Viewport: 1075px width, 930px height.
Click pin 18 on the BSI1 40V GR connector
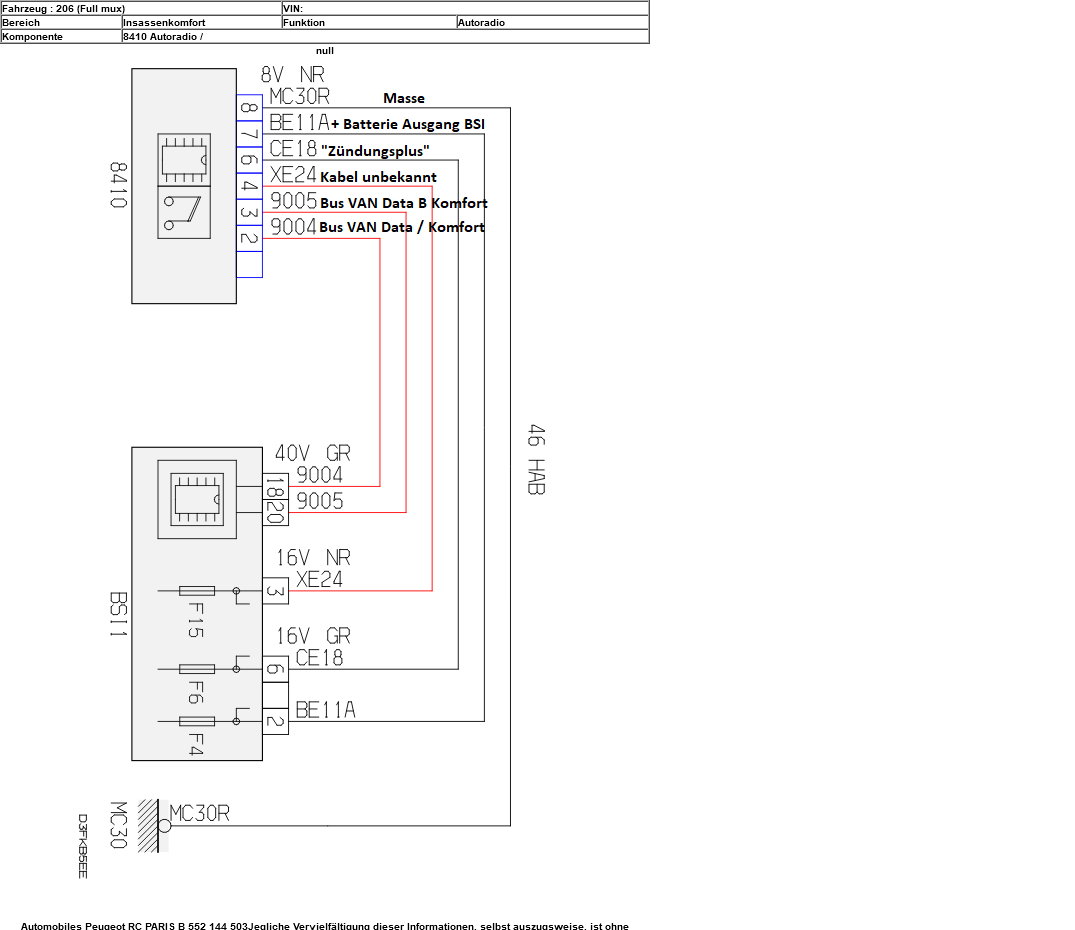(x=275, y=486)
